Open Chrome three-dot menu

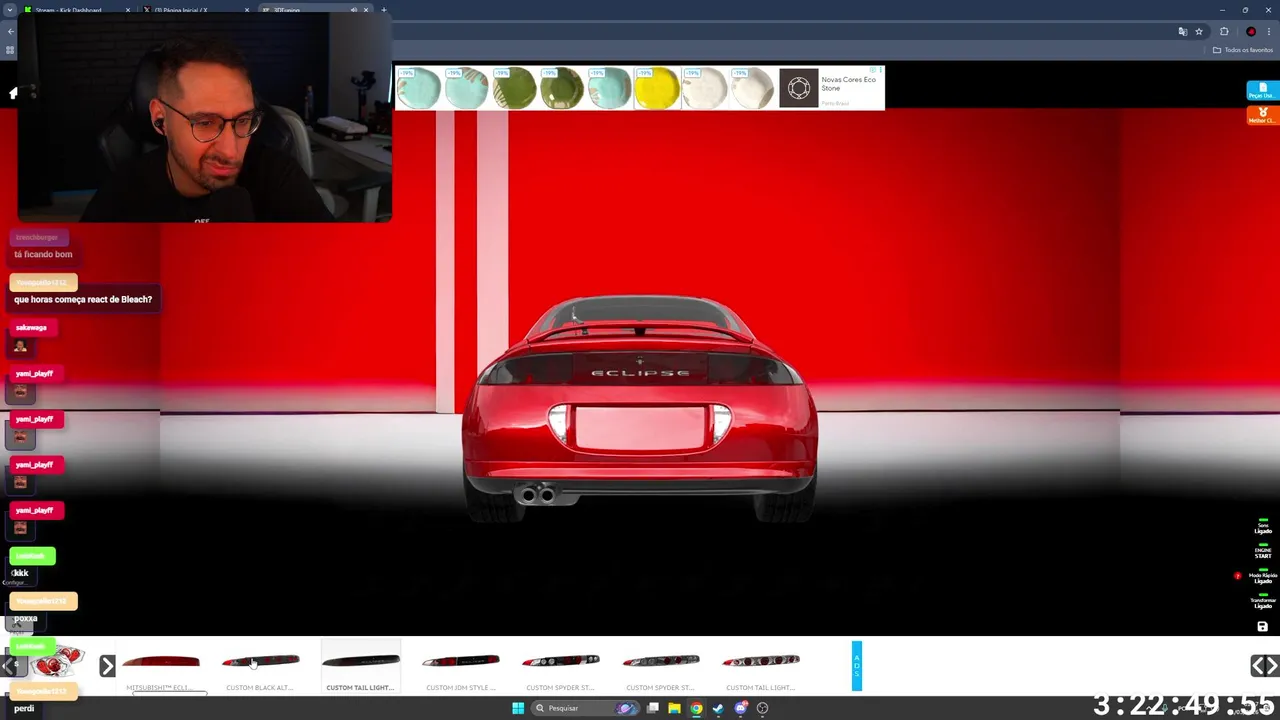click(x=1268, y=32)
